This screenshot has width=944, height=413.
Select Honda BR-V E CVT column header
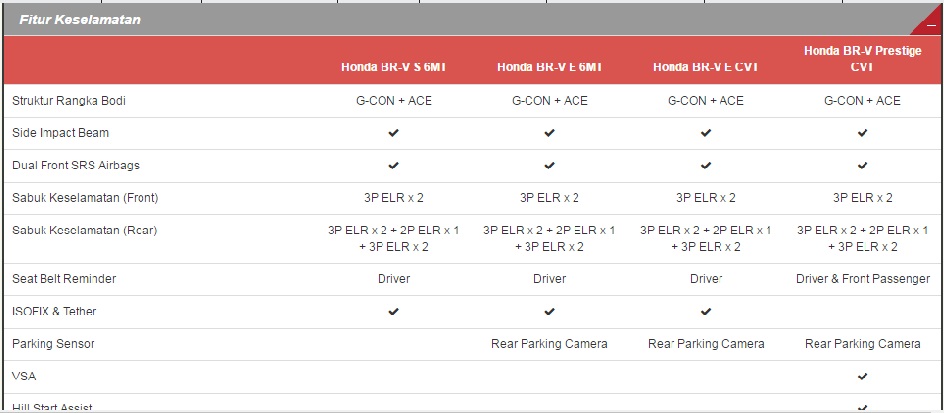click(706, 67)
